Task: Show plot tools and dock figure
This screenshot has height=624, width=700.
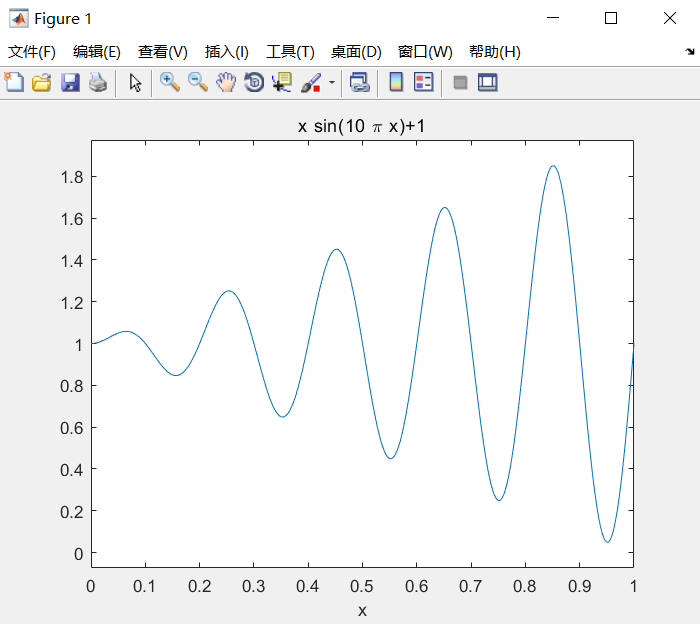Action: click(x=488, y=83)
